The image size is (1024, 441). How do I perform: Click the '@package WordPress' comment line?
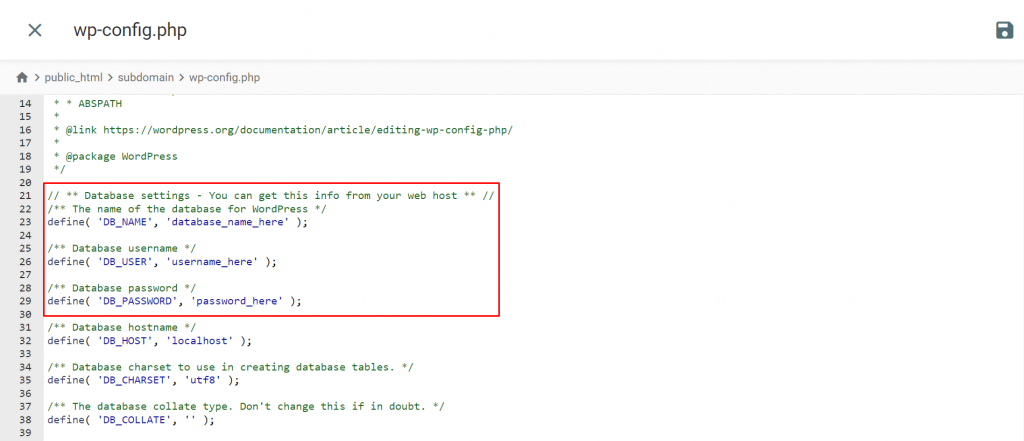pyautogui.click(x=115, y=156)
